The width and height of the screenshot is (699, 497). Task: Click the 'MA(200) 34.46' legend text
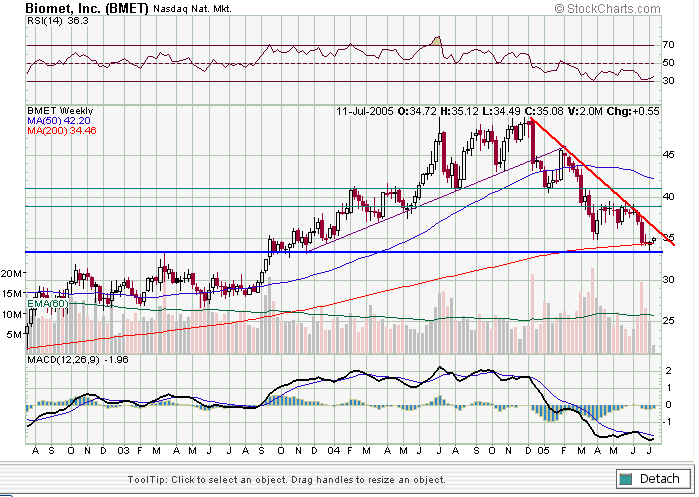click(x=62, y=131)
